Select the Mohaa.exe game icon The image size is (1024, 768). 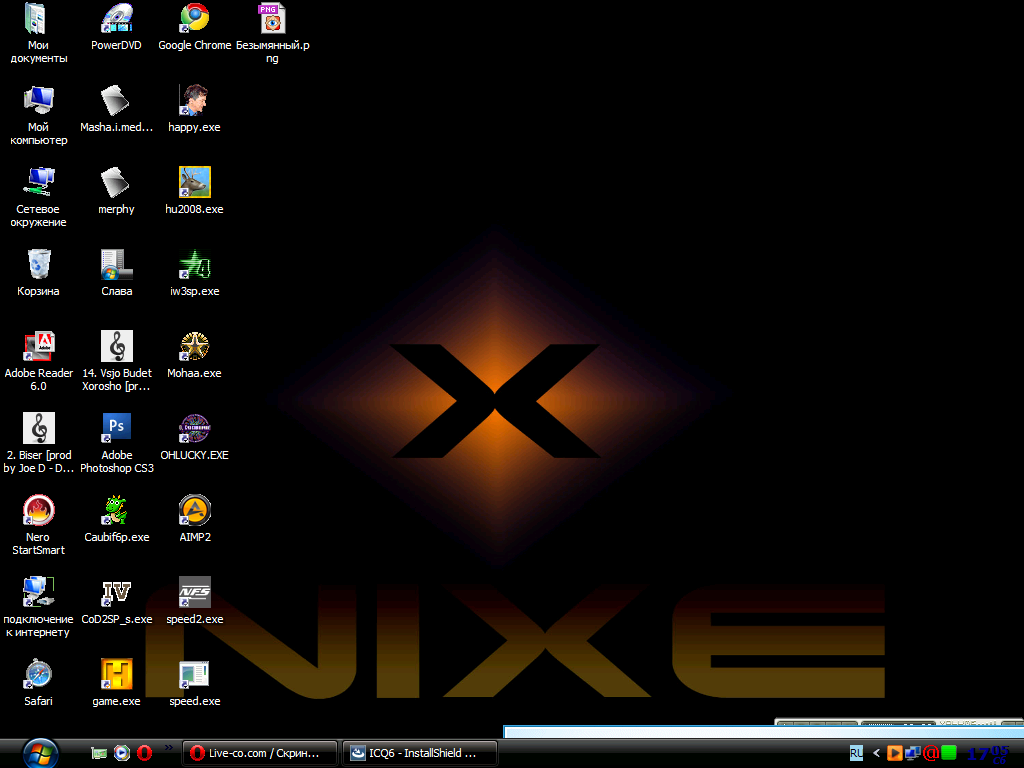194,346
